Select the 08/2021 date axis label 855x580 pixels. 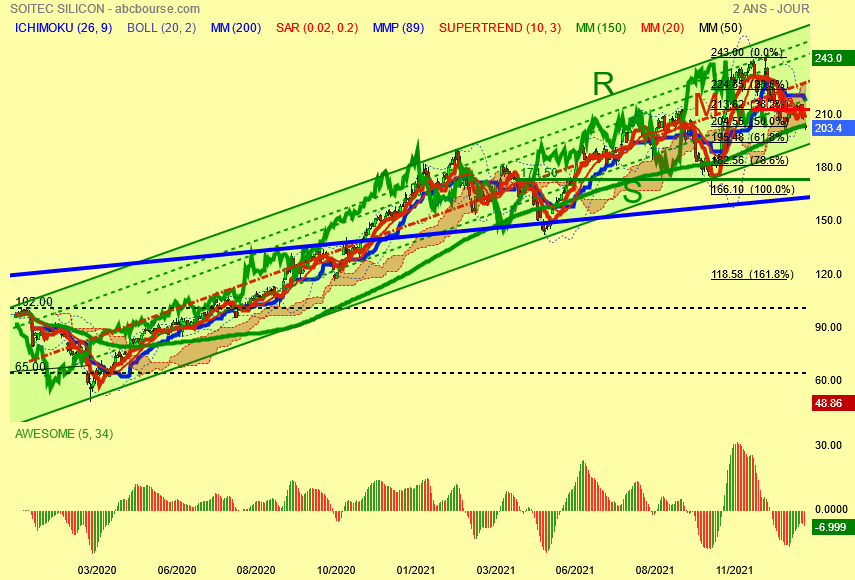655,570
